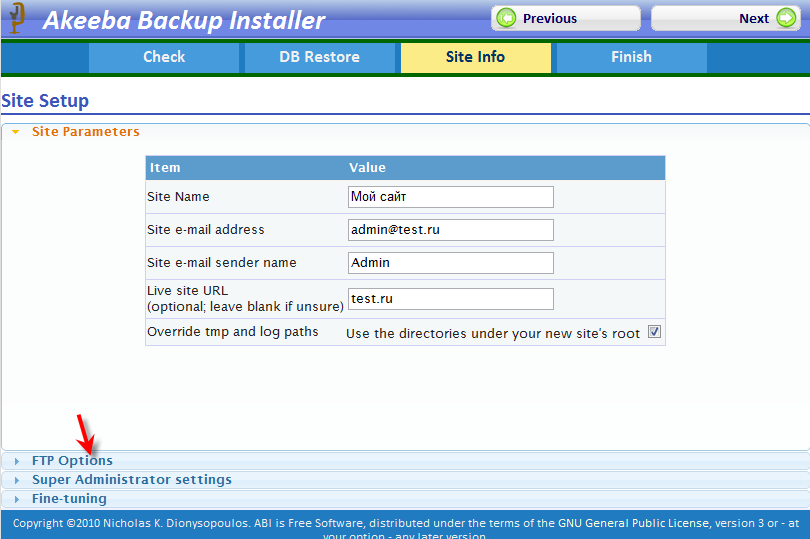The image size is (810, 539).
Task: Click the 'Item' column header
Action: (165, 167)
